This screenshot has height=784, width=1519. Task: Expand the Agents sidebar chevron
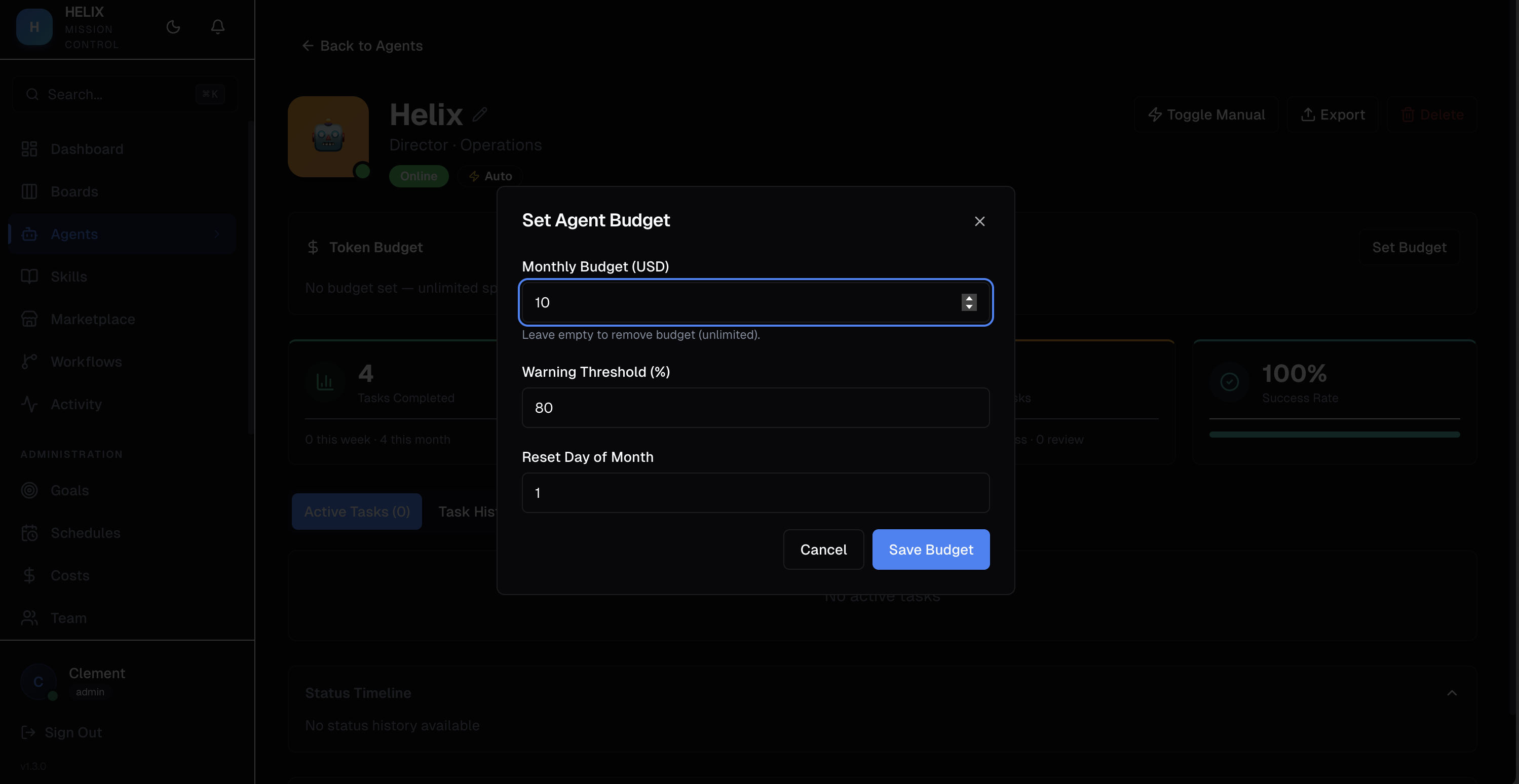coord(217,234)
